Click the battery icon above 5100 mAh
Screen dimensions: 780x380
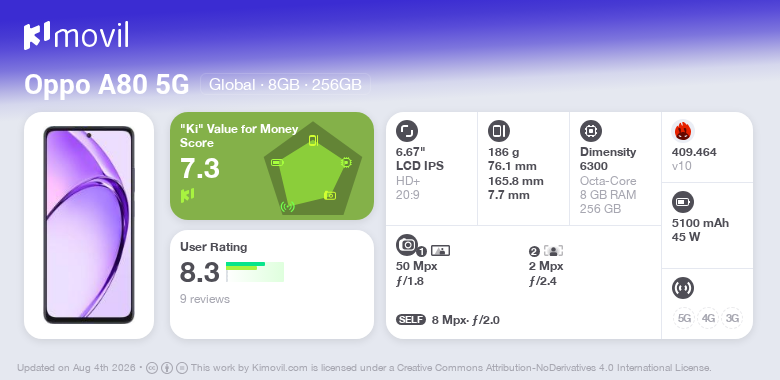click(x=682, y=202)
